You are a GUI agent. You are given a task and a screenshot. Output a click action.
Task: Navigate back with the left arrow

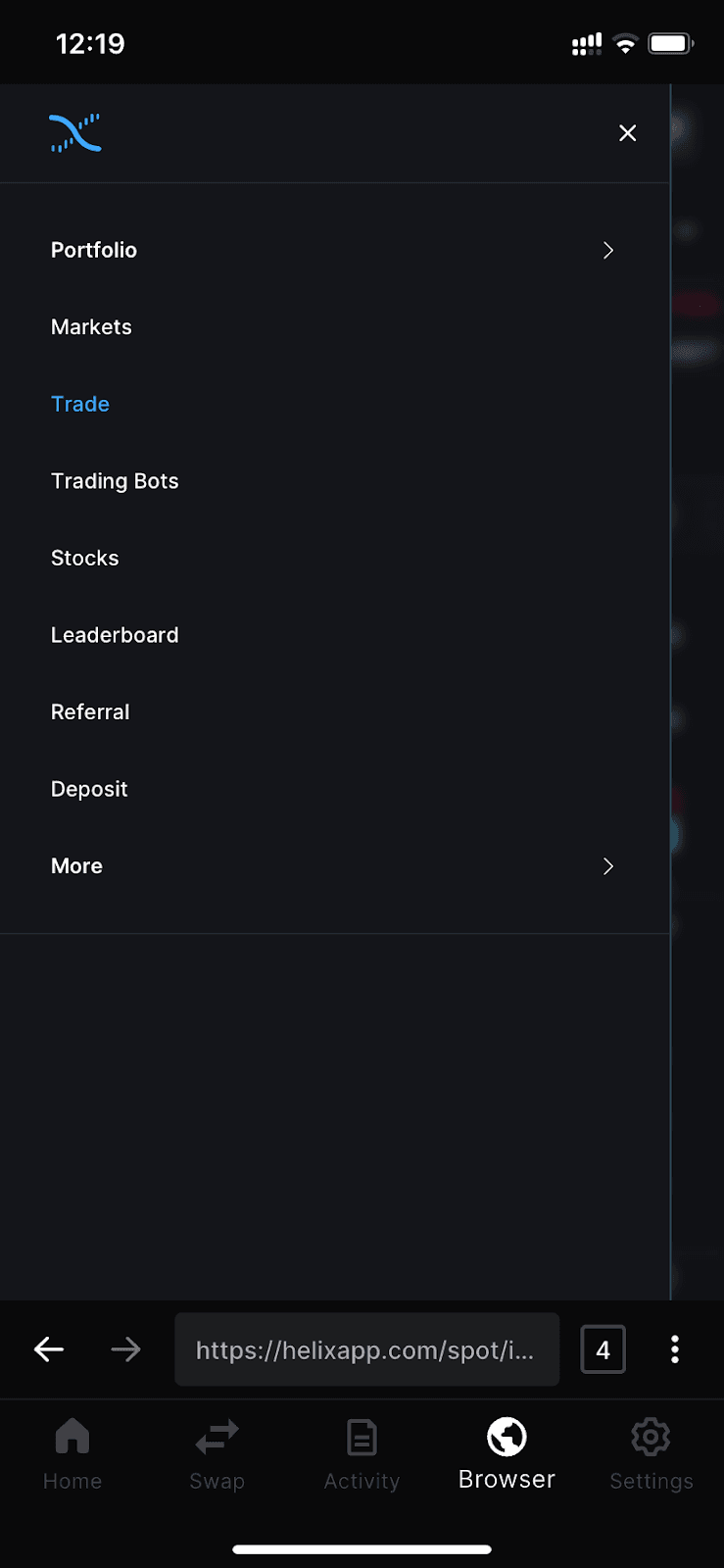pos(49,1349)
